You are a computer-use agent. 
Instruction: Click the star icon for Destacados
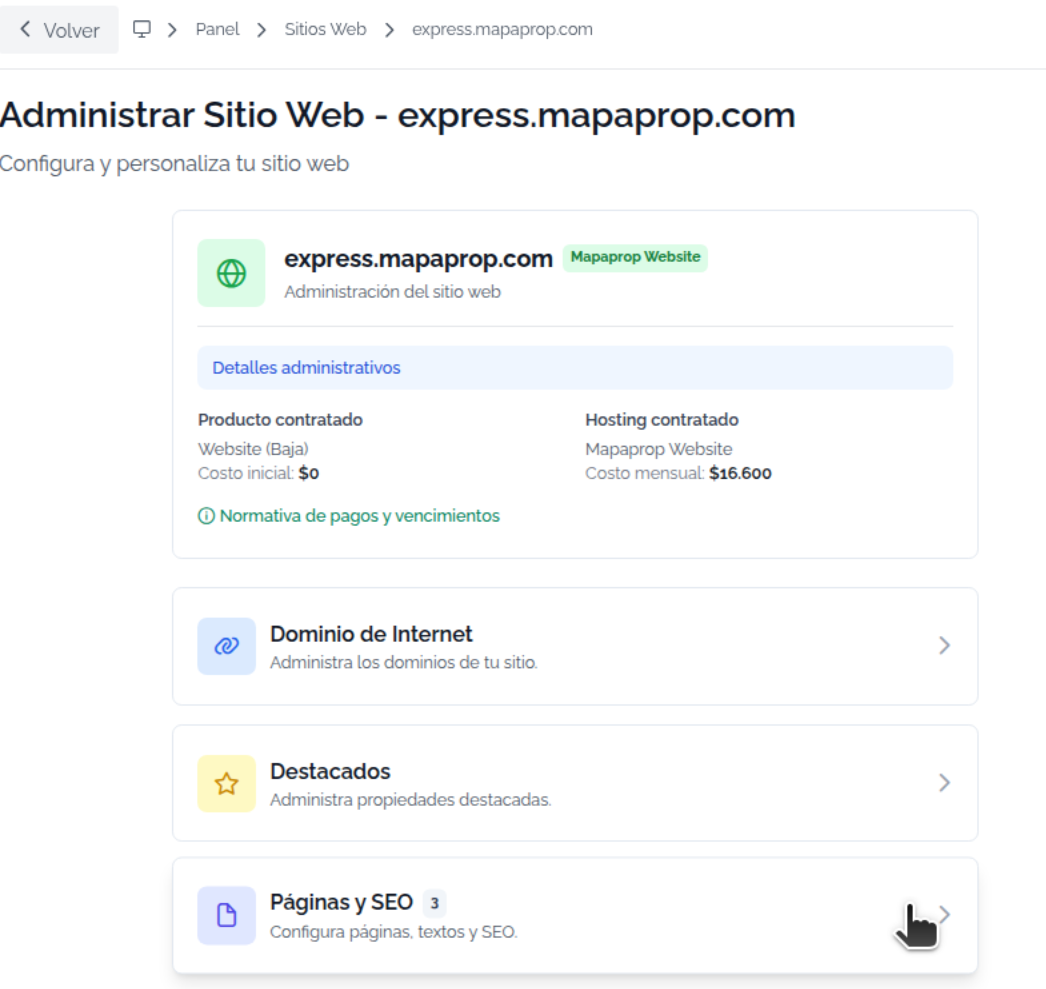[226, 784]
